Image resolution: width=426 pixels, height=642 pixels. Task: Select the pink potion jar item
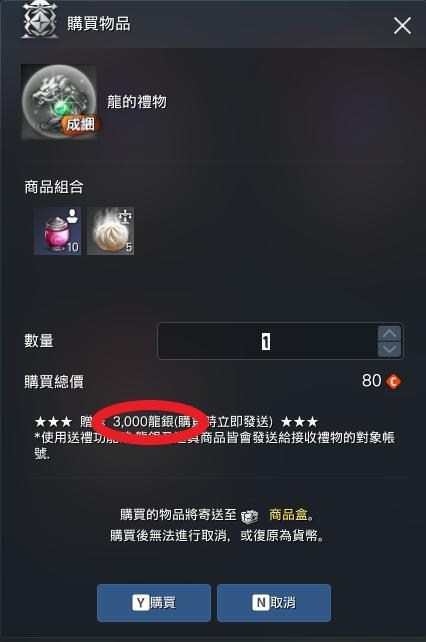[x=57, y=231]
